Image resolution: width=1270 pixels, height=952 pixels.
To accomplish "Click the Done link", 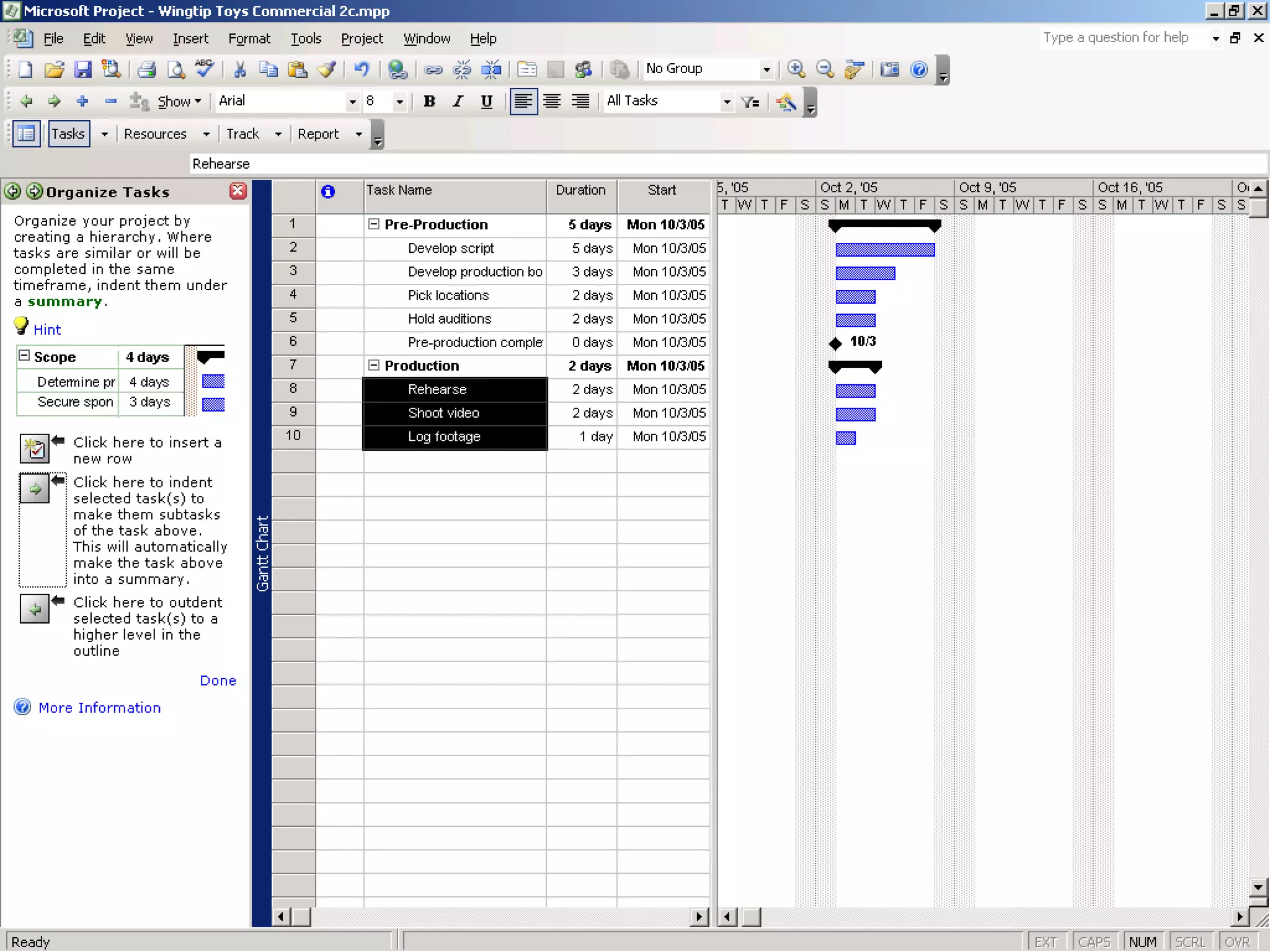I will [218, 681].
